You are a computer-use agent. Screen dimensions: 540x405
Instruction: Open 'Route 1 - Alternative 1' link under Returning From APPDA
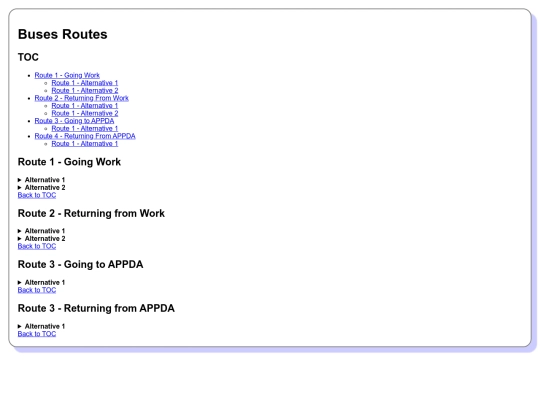click(x=85, y=143)
